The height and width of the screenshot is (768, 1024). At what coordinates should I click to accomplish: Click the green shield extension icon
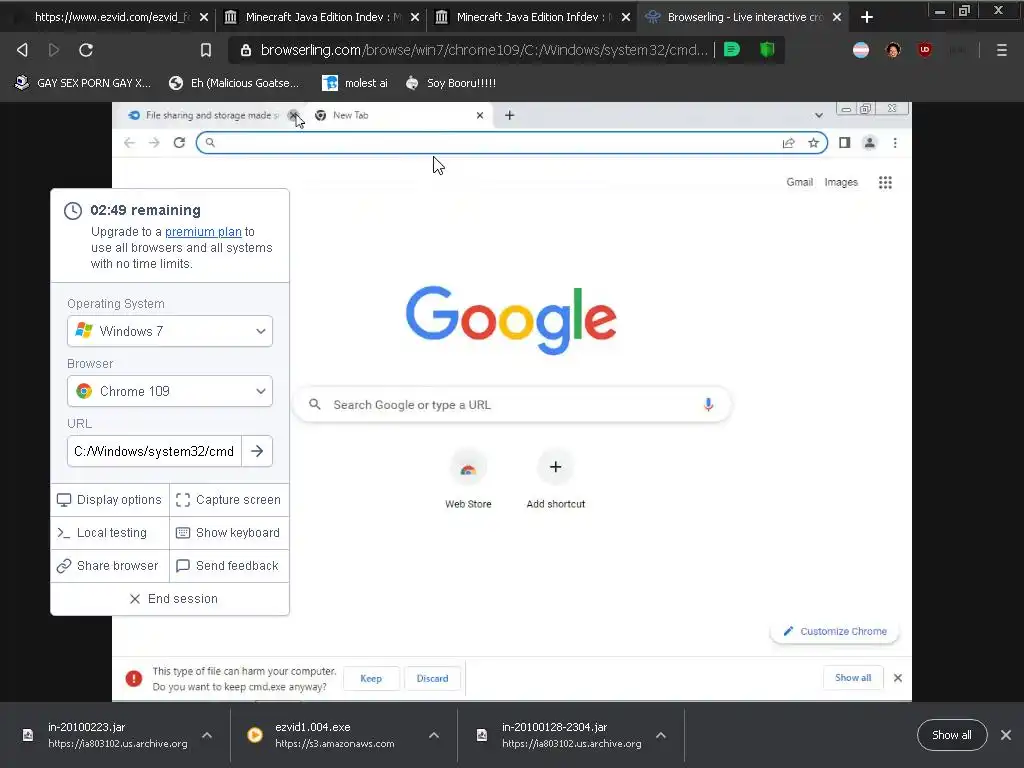tap(767, 50)
